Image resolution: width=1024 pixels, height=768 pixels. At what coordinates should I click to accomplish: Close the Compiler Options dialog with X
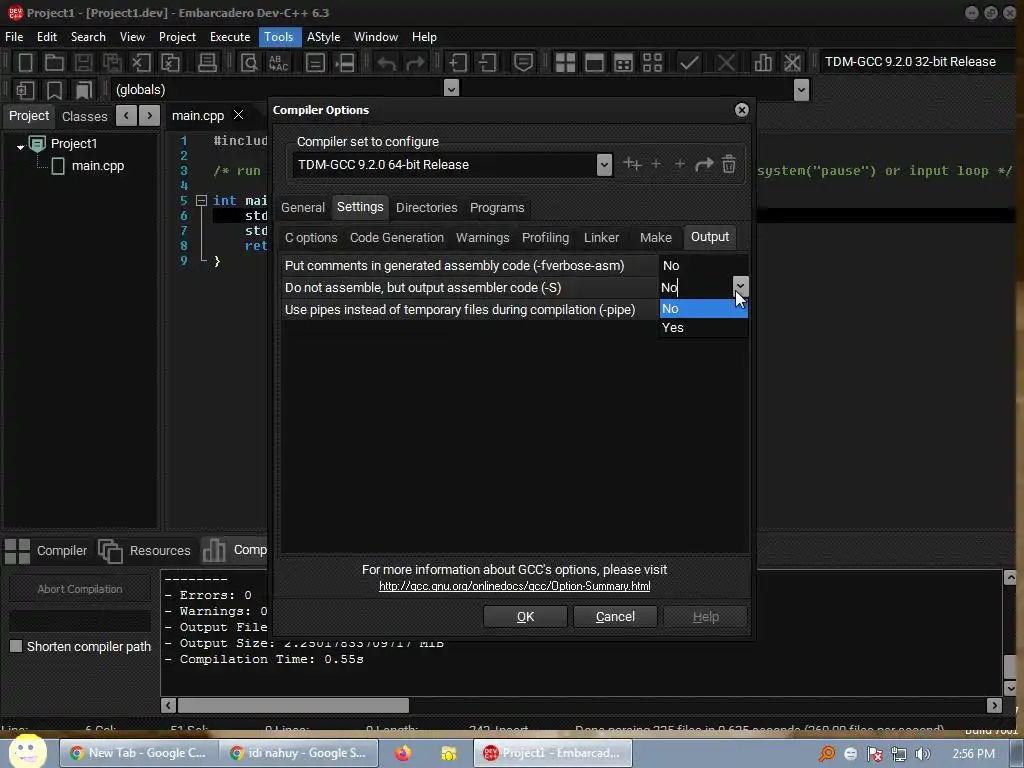click(x=741, y=110)
